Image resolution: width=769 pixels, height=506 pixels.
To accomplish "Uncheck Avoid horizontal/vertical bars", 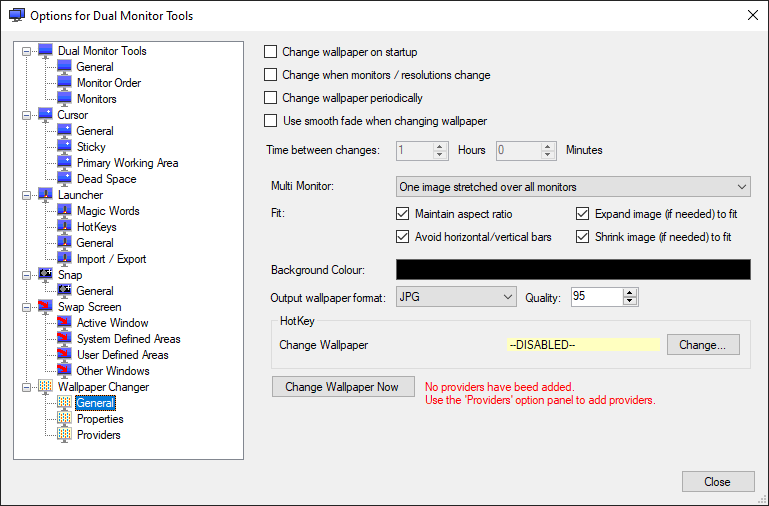I will tap(403, 237).
